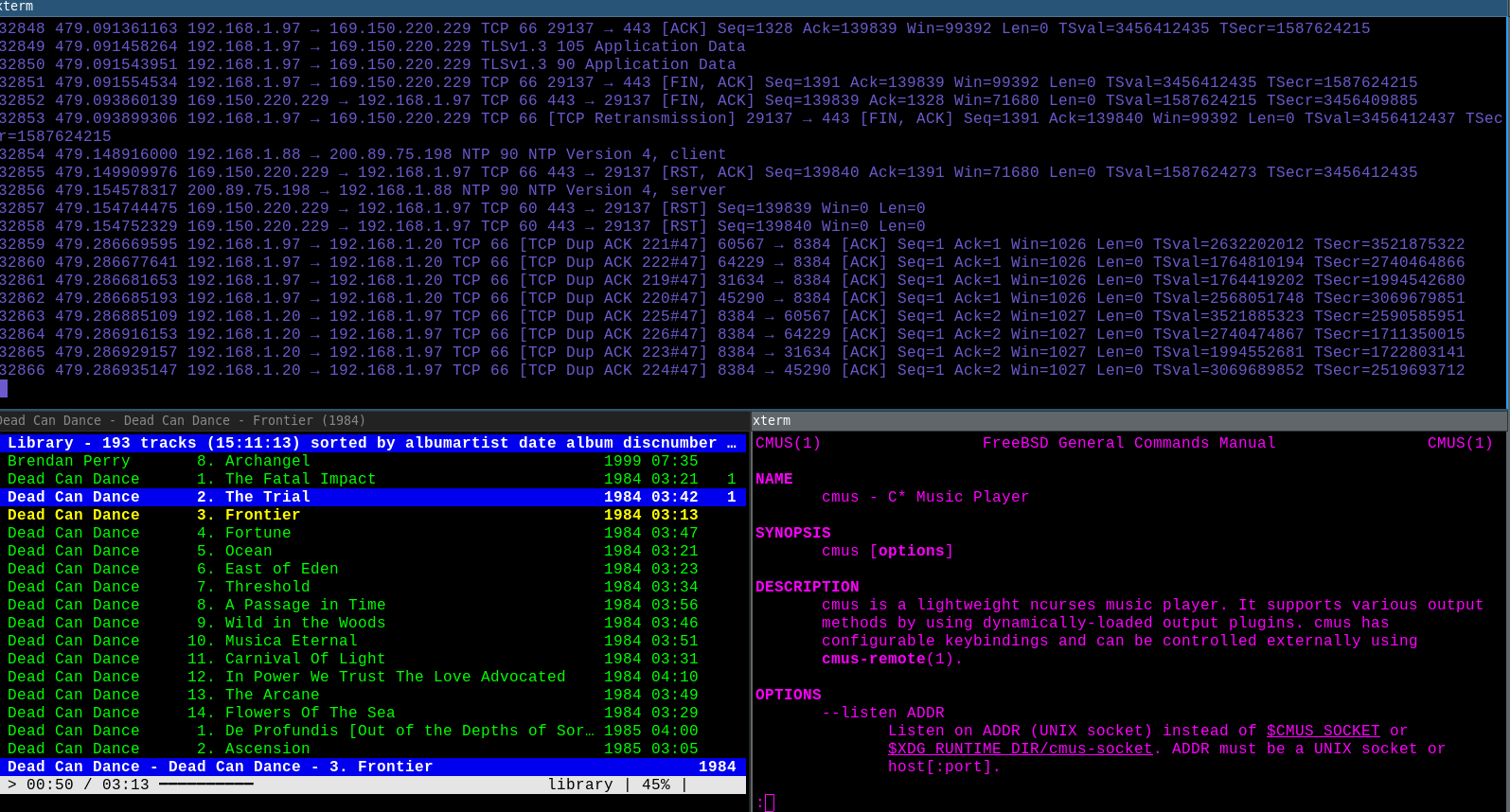Image resolution: width=1510 pixels, height=812 pixels.
Task: Select the track "1. De Profundis"
Action: (x=373, y=731)
